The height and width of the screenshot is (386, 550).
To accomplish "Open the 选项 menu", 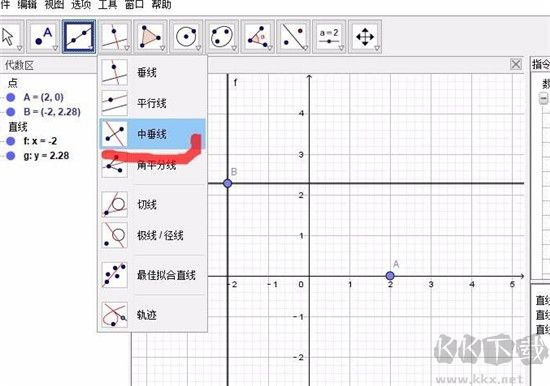I will pos(81,4).
